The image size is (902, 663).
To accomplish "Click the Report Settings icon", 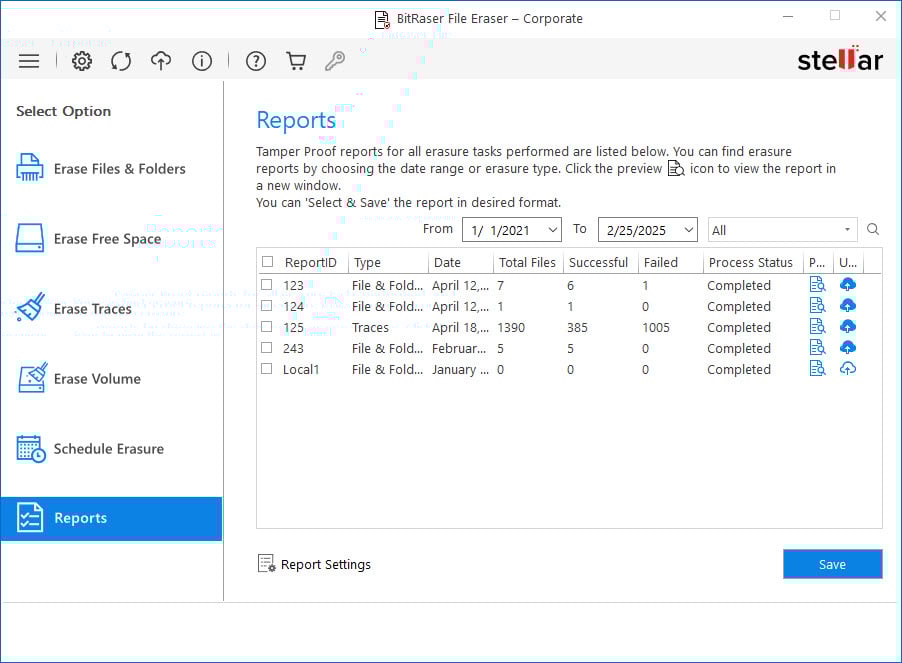I will [x=266, y=564].
